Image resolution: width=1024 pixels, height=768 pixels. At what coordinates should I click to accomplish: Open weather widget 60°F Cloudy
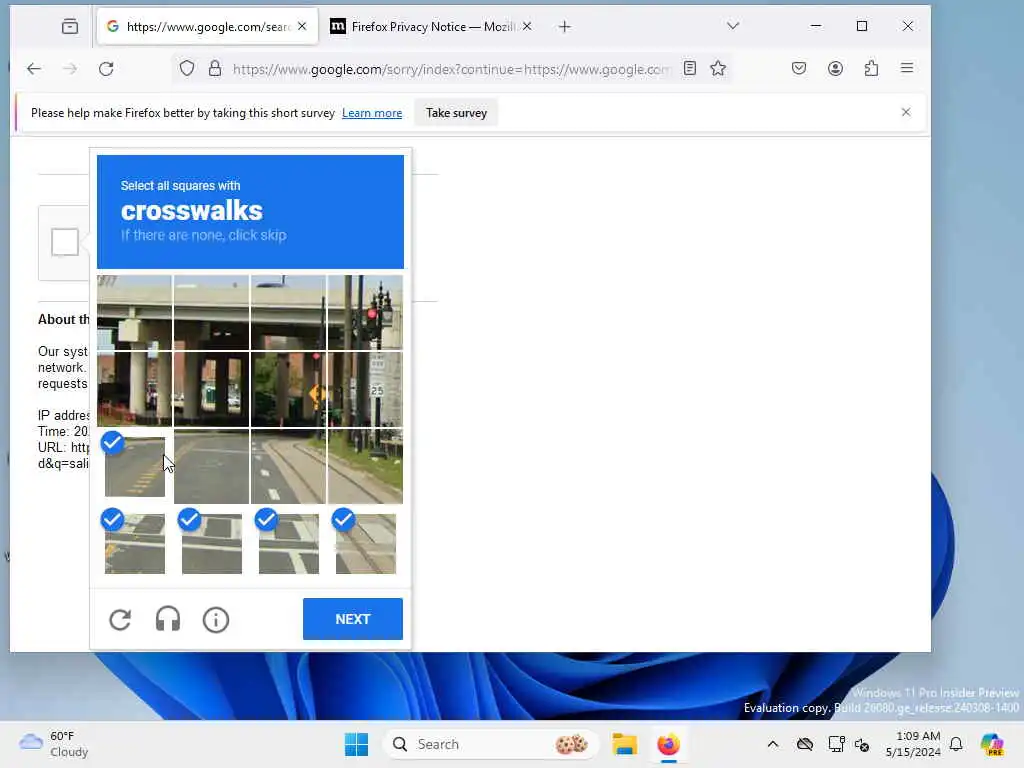coord(54,744)
